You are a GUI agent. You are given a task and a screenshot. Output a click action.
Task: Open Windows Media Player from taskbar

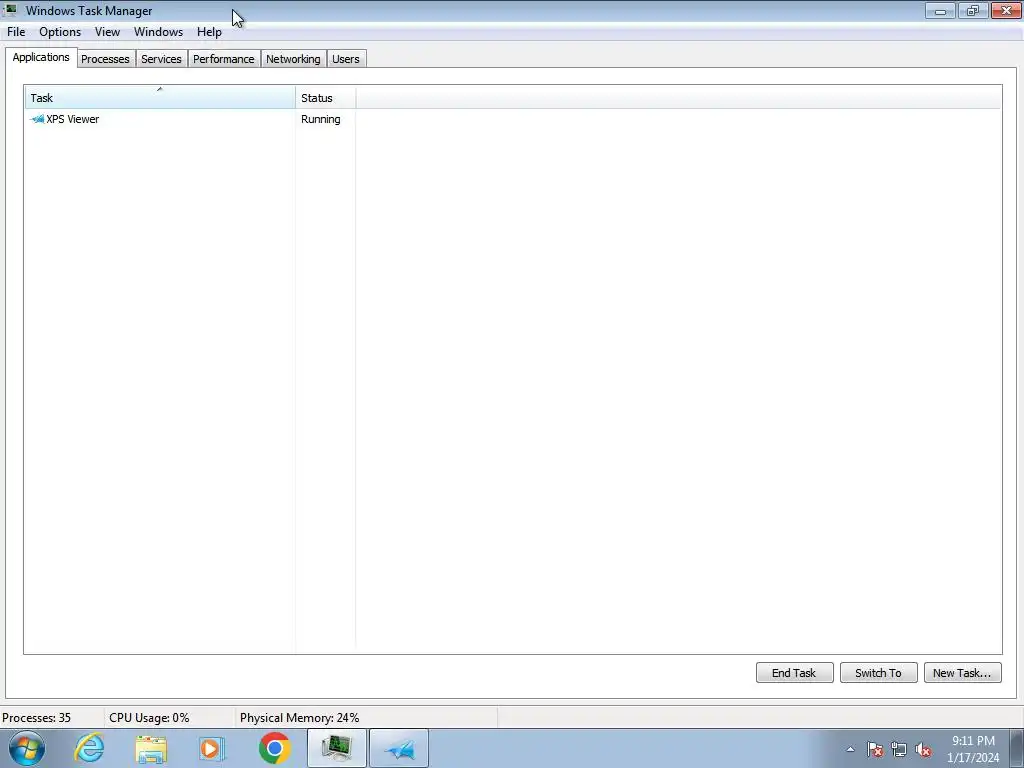[x=212, y=748]
